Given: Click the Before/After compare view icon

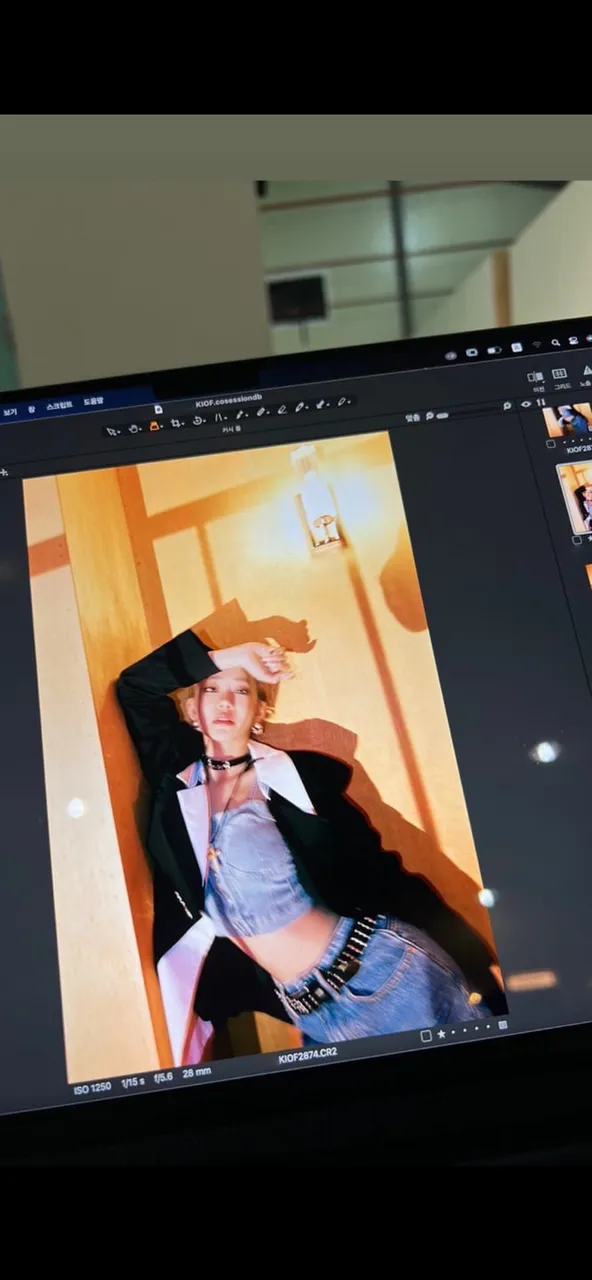Looking at the screenshot, I should tap(535, 377).
